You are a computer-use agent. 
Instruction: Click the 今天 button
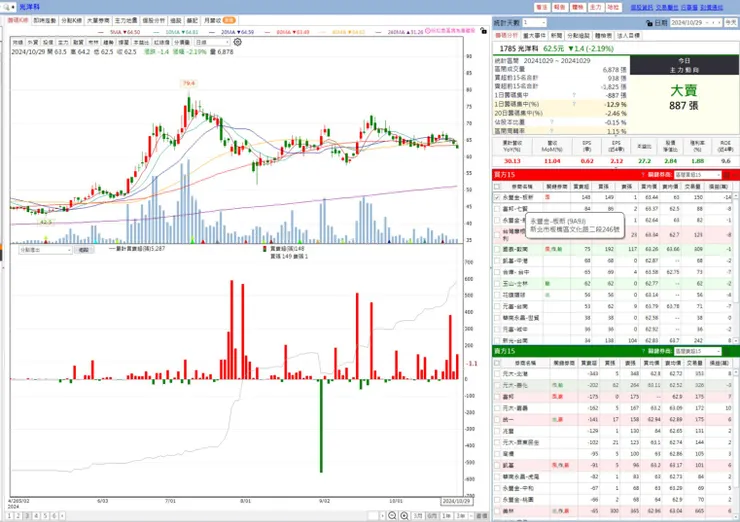[x=731, y=23]
